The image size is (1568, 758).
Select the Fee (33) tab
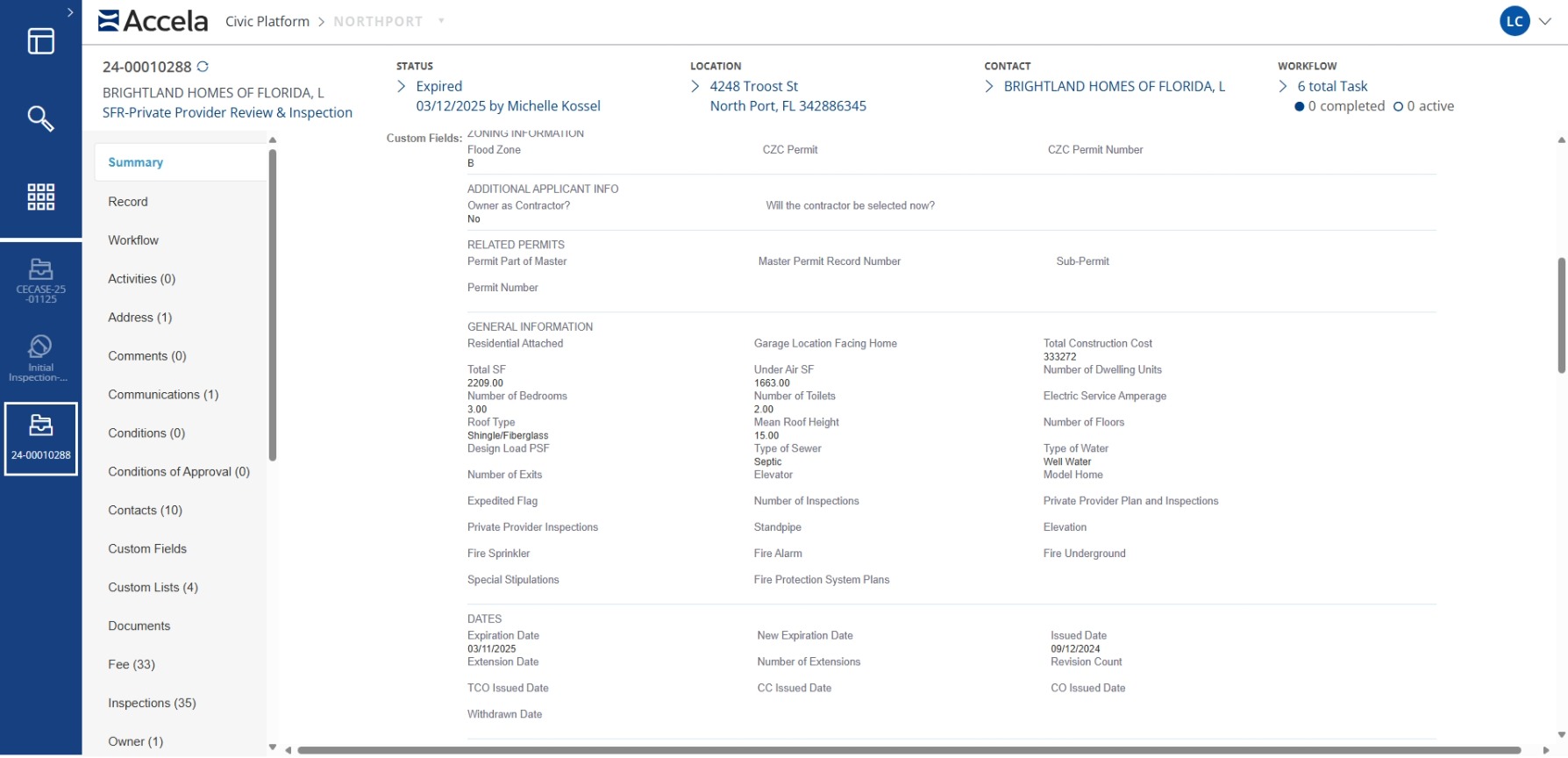pos(132,664)
